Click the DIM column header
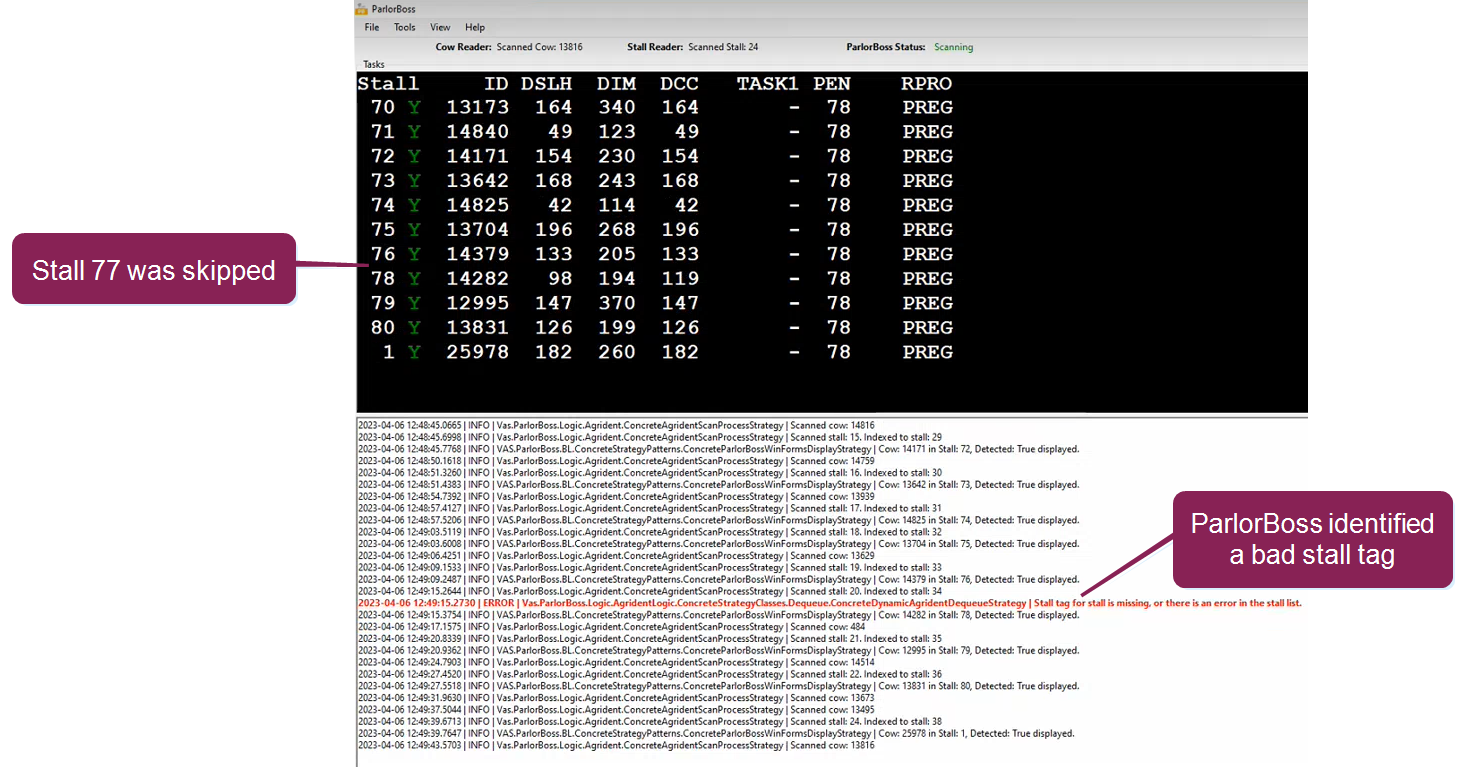 [616, 83]
